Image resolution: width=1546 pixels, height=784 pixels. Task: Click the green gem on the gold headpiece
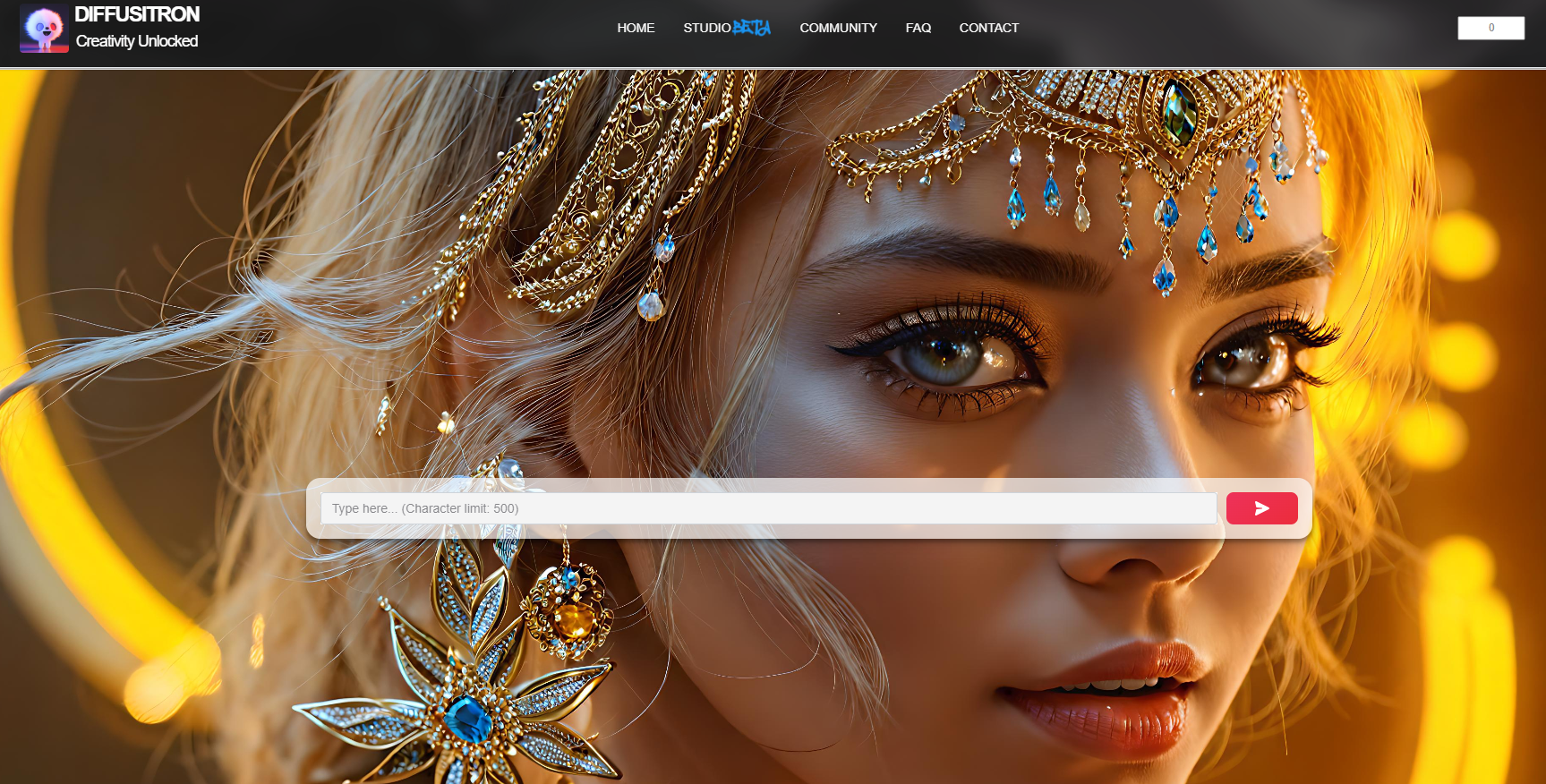(x=1178, y=114)
